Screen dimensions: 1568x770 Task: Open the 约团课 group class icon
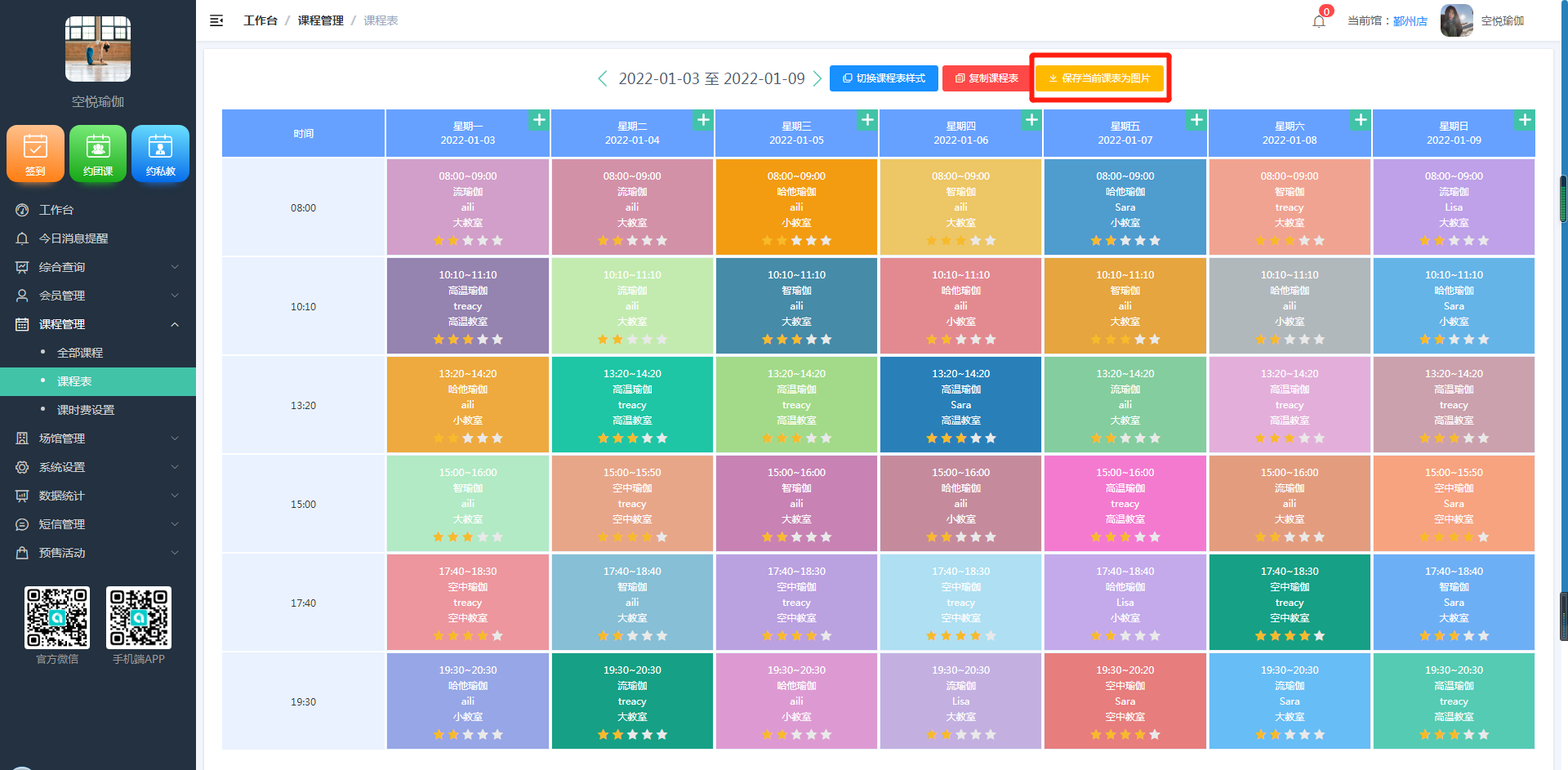pos(98,154)
